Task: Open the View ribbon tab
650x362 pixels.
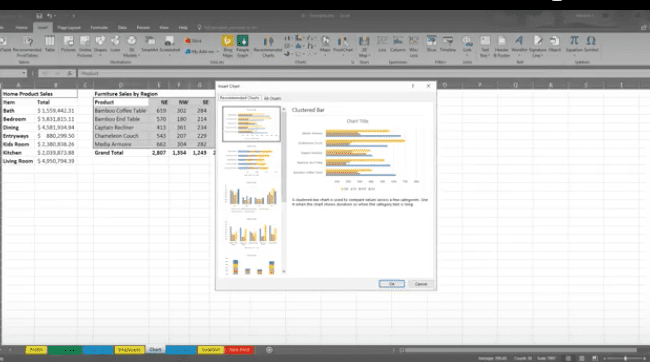Action: coord(164,28)
